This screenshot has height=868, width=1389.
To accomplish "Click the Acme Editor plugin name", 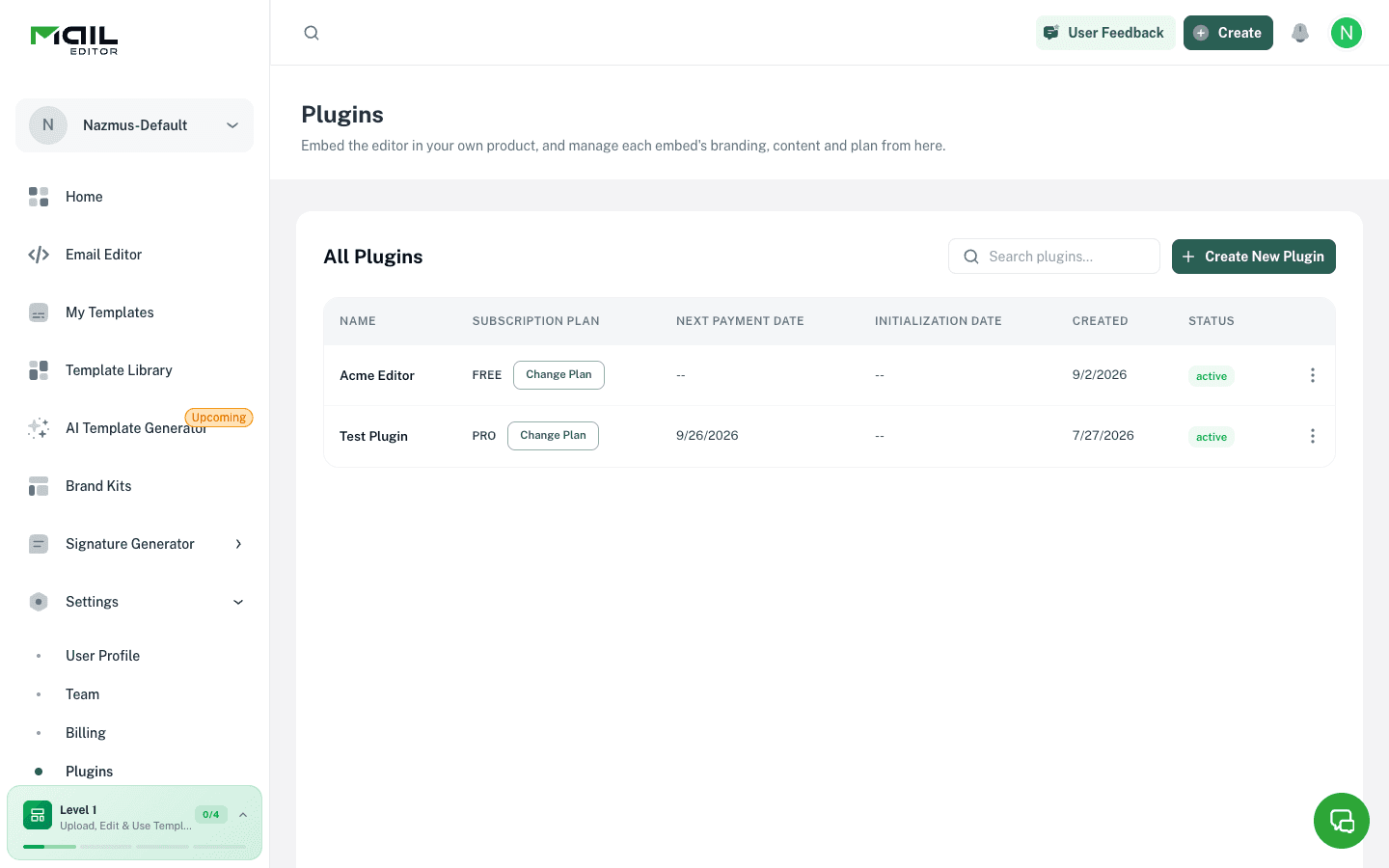I will (x=377, y=375).
